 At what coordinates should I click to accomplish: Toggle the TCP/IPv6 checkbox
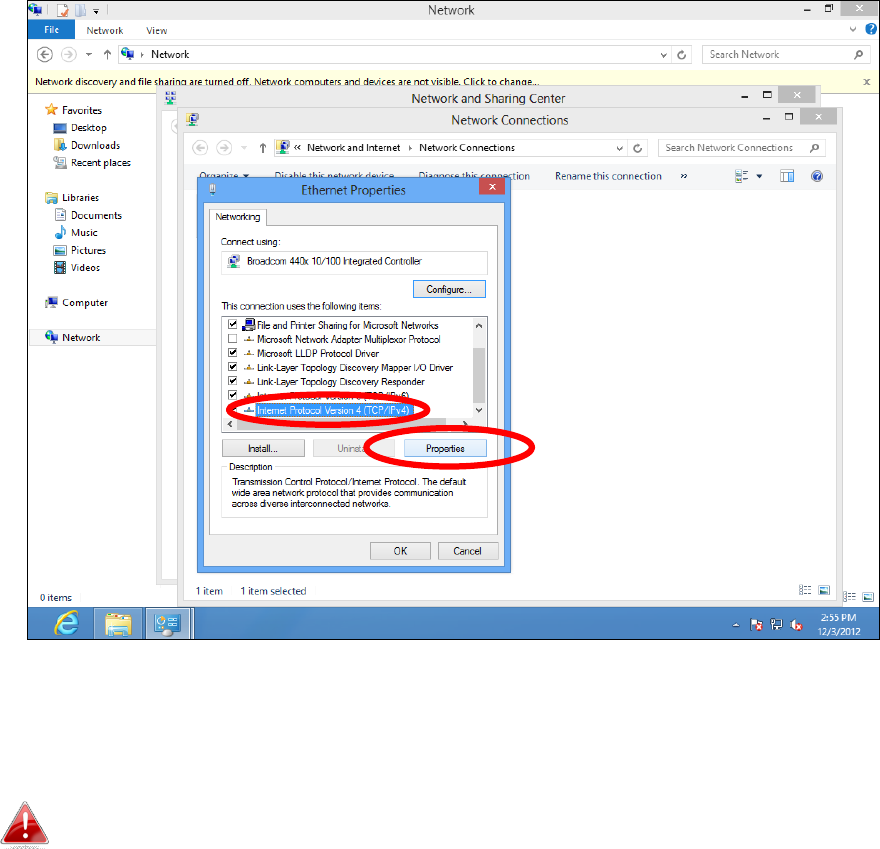point(232,394)
